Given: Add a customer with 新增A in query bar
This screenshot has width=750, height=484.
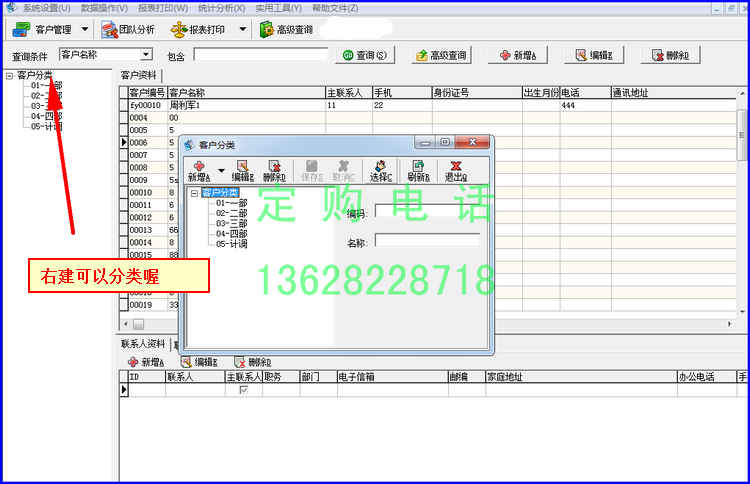Looking at the screenshot, I should pos(518,55).
